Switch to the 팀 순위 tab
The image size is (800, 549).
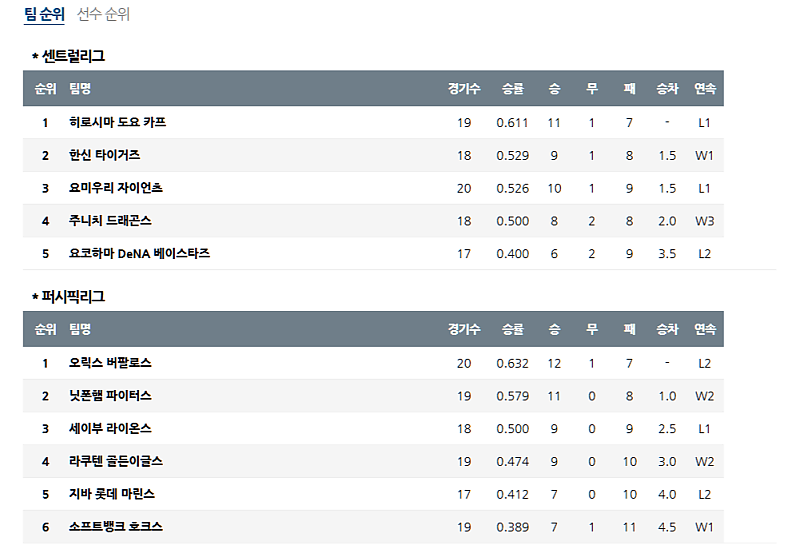tap(44, 14)
